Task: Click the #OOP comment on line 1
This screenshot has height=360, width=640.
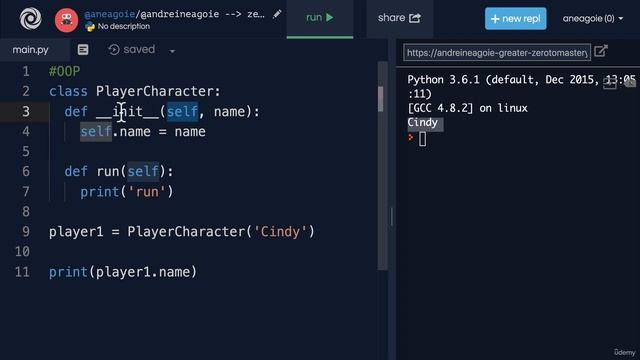Action: pyautogui.click(x=64, y=71)
